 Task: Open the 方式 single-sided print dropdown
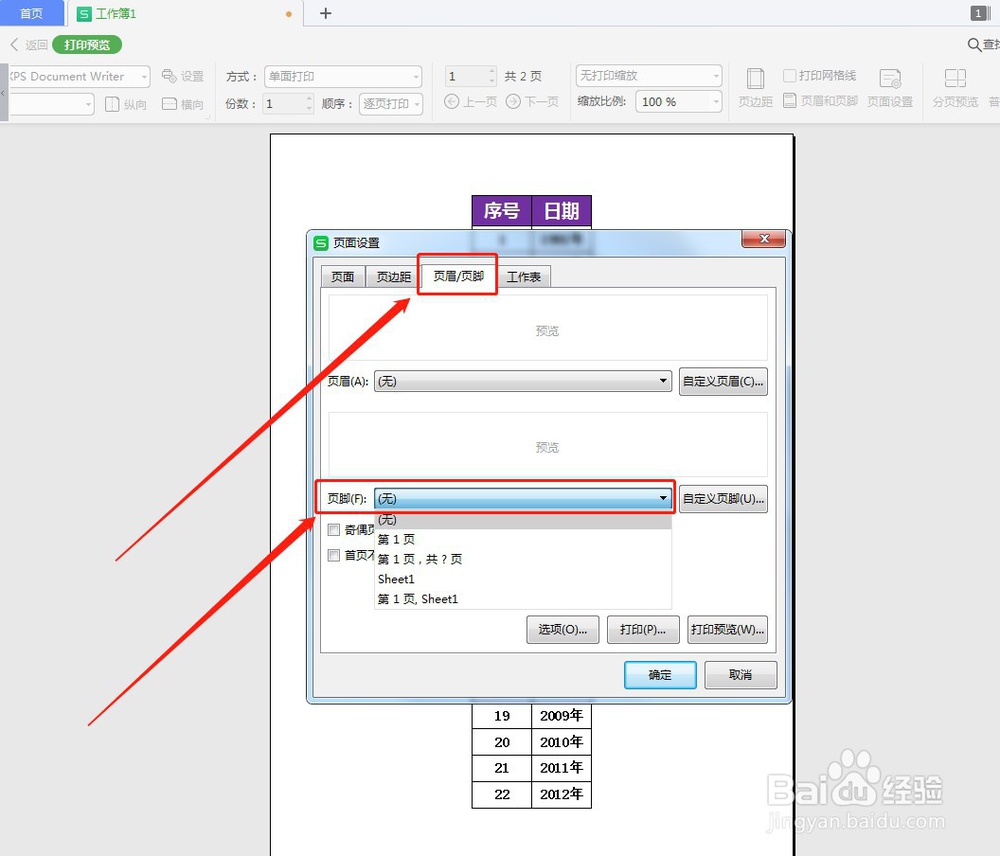[343, 77]
